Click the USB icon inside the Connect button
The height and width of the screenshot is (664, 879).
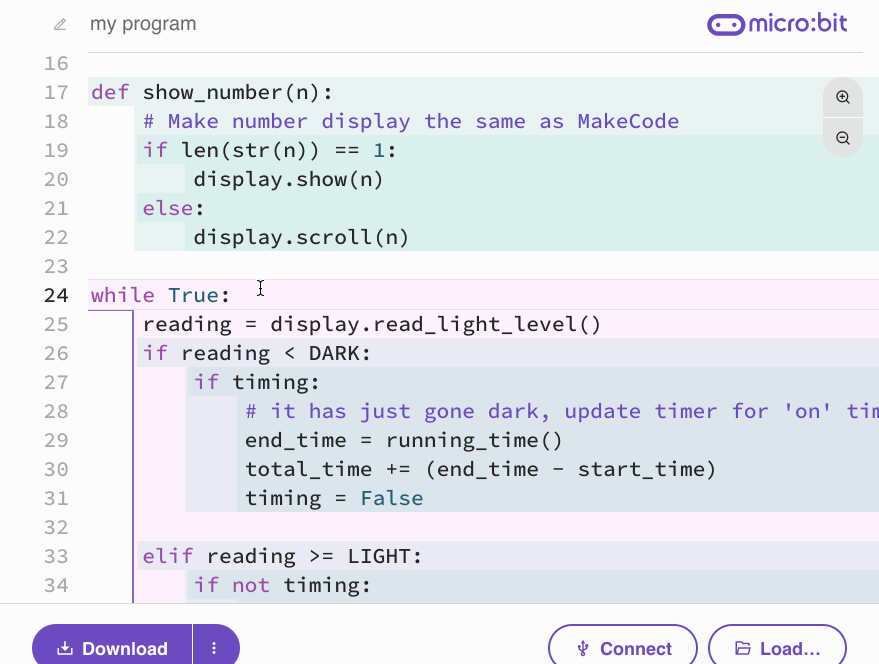[x=582, y=648]
